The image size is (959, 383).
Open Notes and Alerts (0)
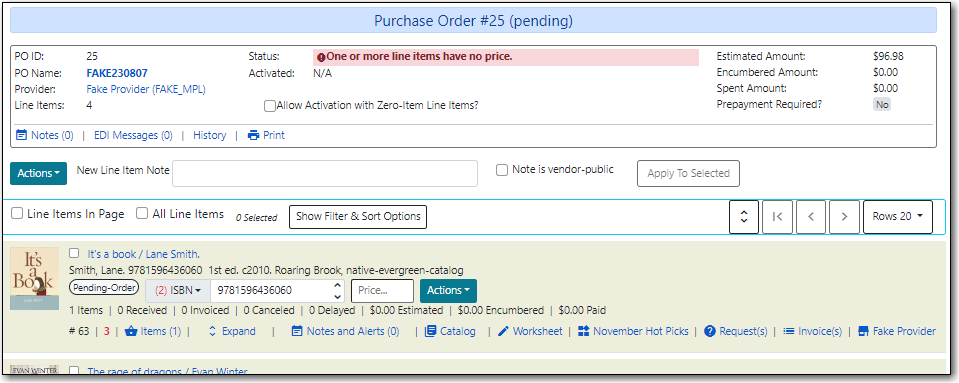pos(353,331)
